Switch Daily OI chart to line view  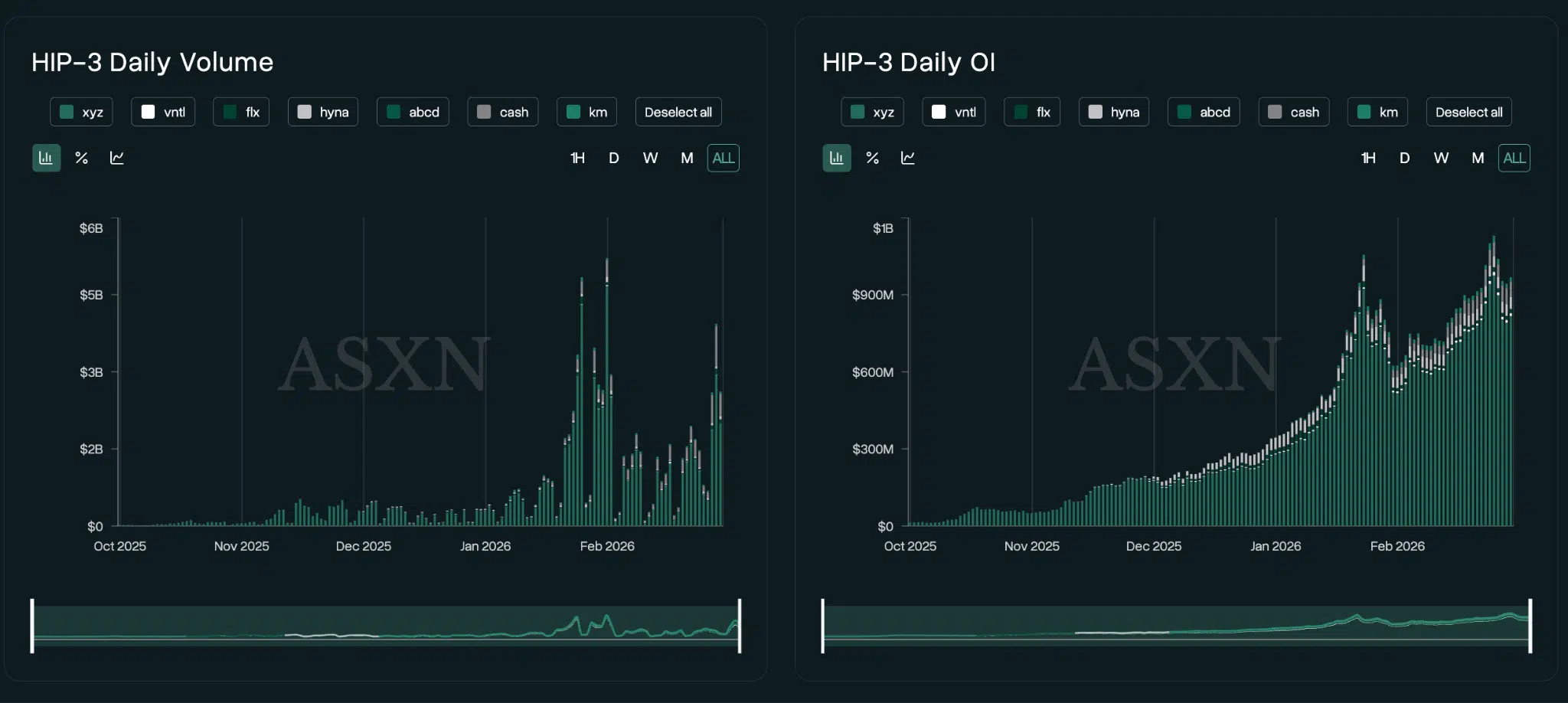point(908,158)
